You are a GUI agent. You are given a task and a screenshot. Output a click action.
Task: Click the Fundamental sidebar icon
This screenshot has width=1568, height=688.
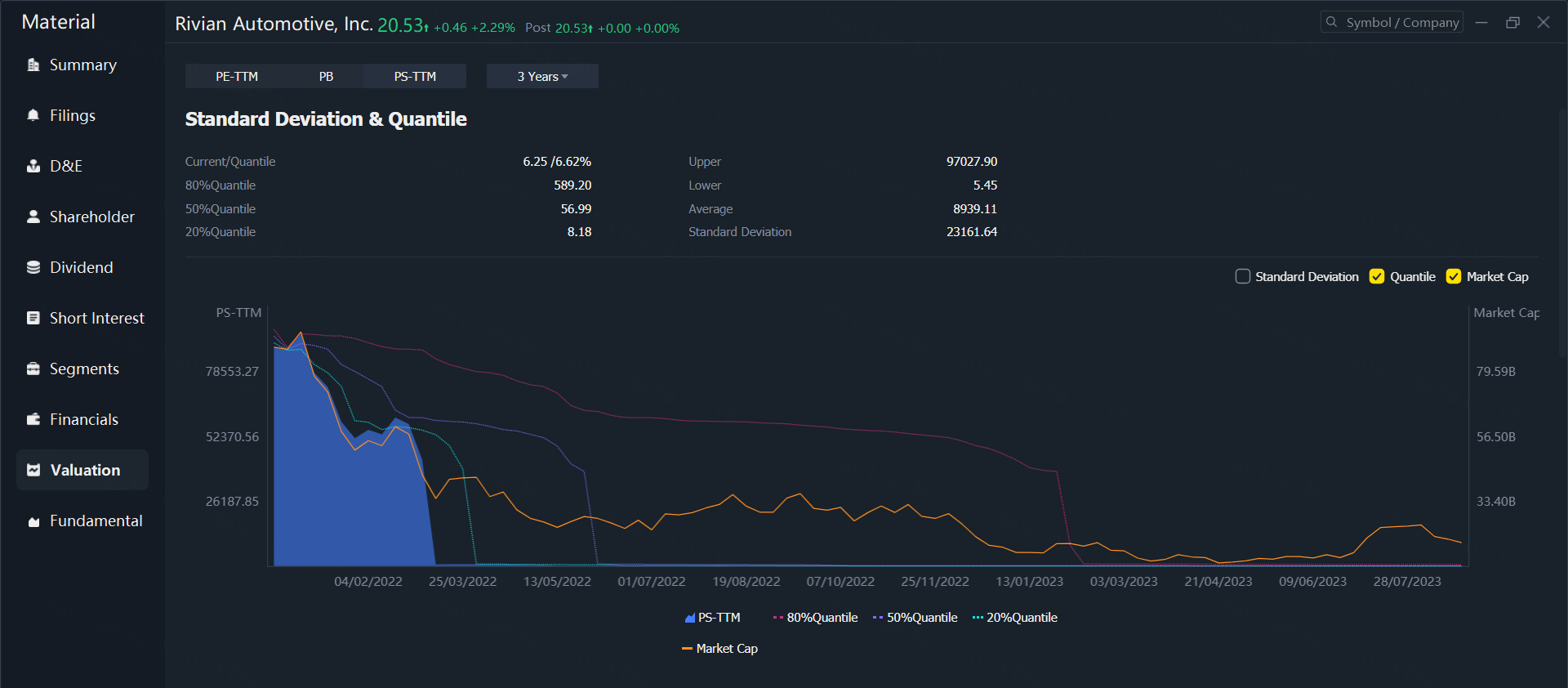pyautogui.click(x=33, y=521)
